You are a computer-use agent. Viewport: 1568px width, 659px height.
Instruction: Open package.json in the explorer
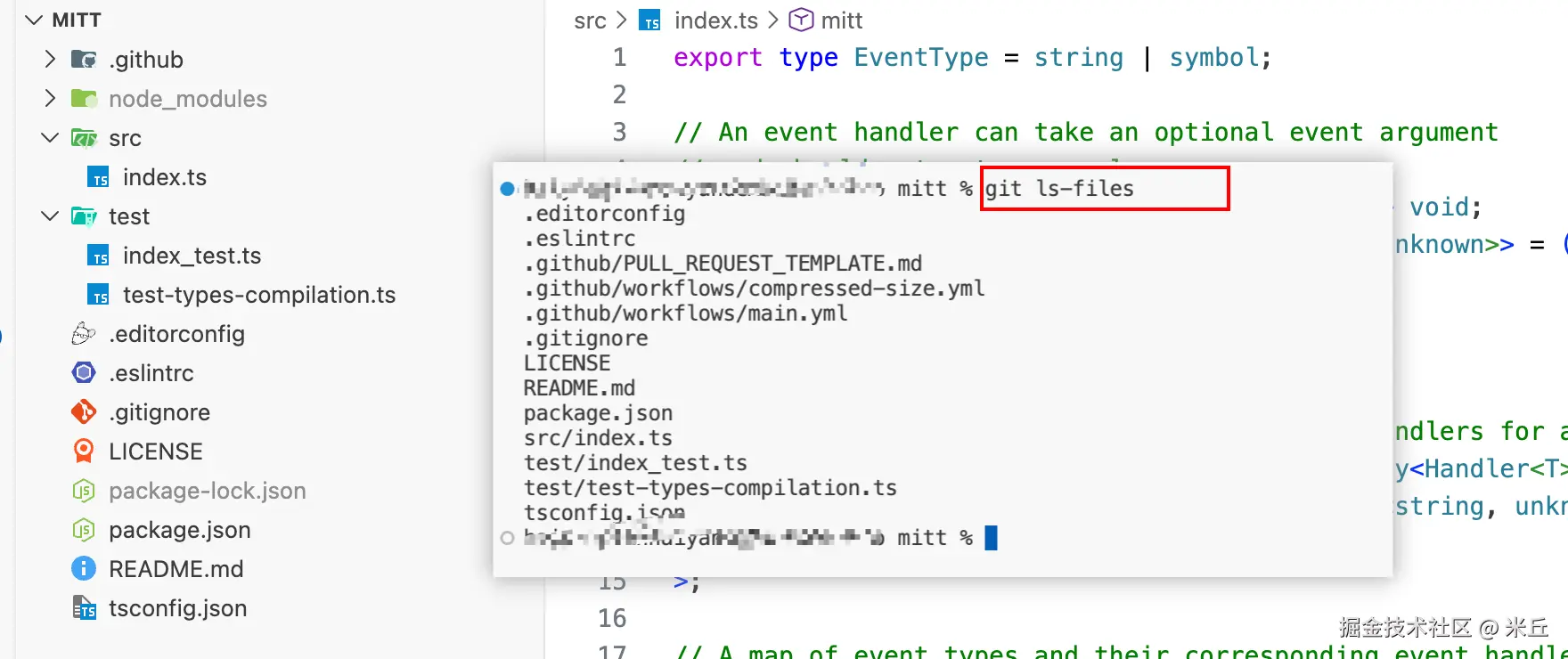tap(180, 530)
